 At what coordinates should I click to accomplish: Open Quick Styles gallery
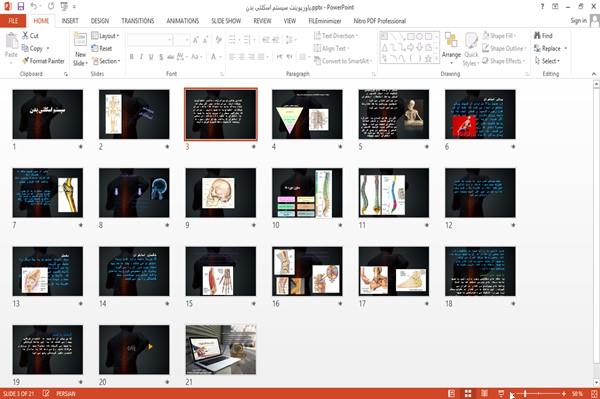coord(471,49)
